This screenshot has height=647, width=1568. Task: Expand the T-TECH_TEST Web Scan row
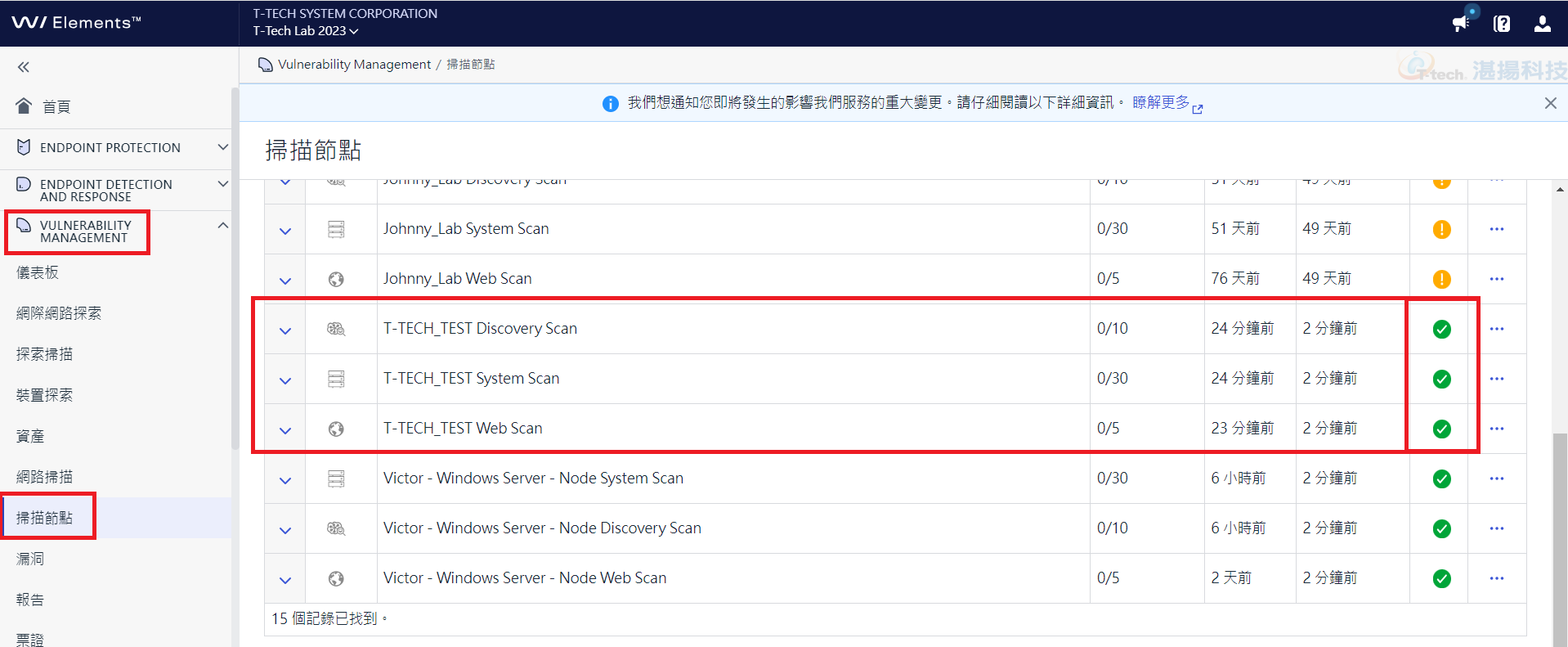[x=285, y=431]
